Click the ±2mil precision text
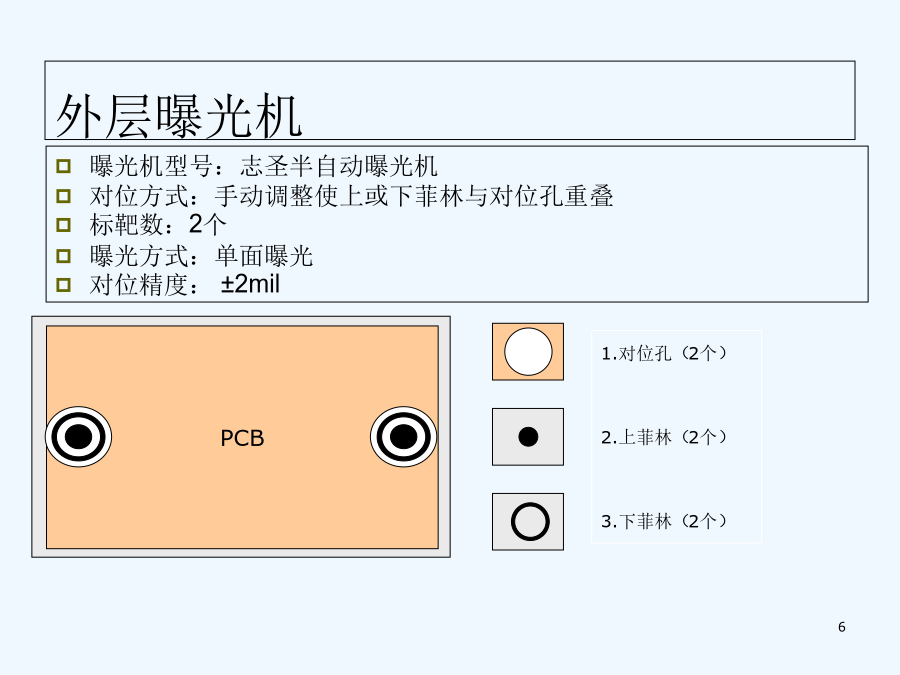 coord(250,284)
